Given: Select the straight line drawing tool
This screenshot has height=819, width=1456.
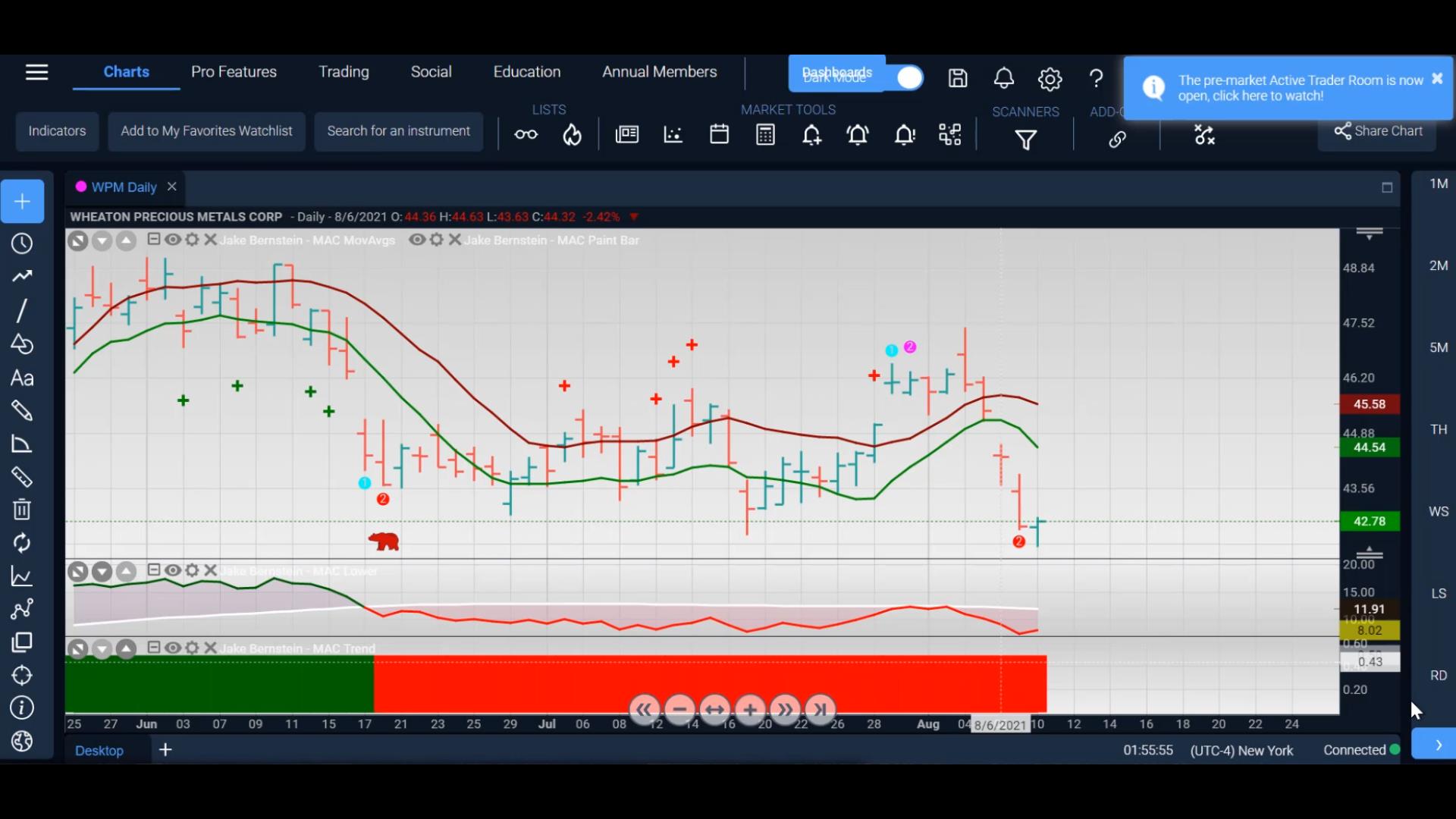Looking at the screenshot, I should click(x=22, y=310).
